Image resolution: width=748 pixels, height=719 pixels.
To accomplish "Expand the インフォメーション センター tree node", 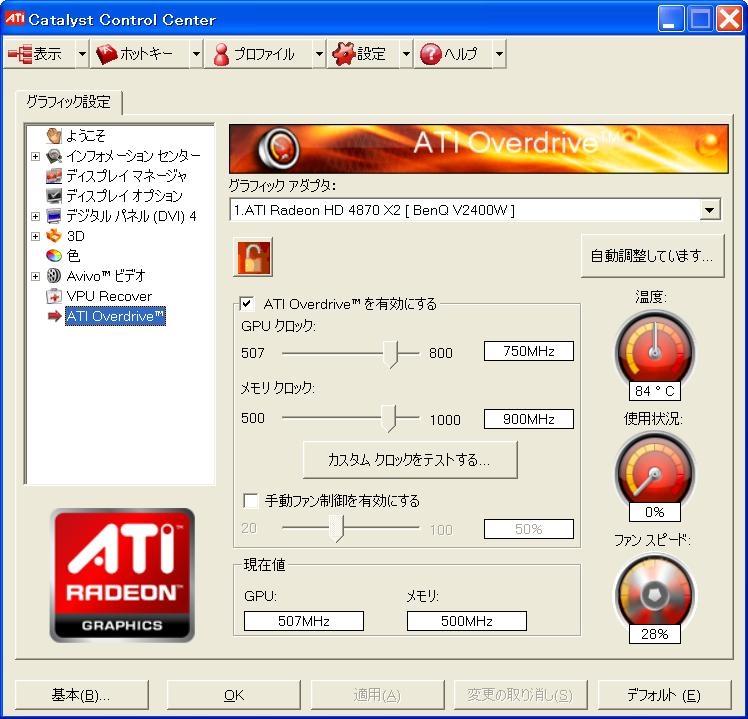I will 35,156.
